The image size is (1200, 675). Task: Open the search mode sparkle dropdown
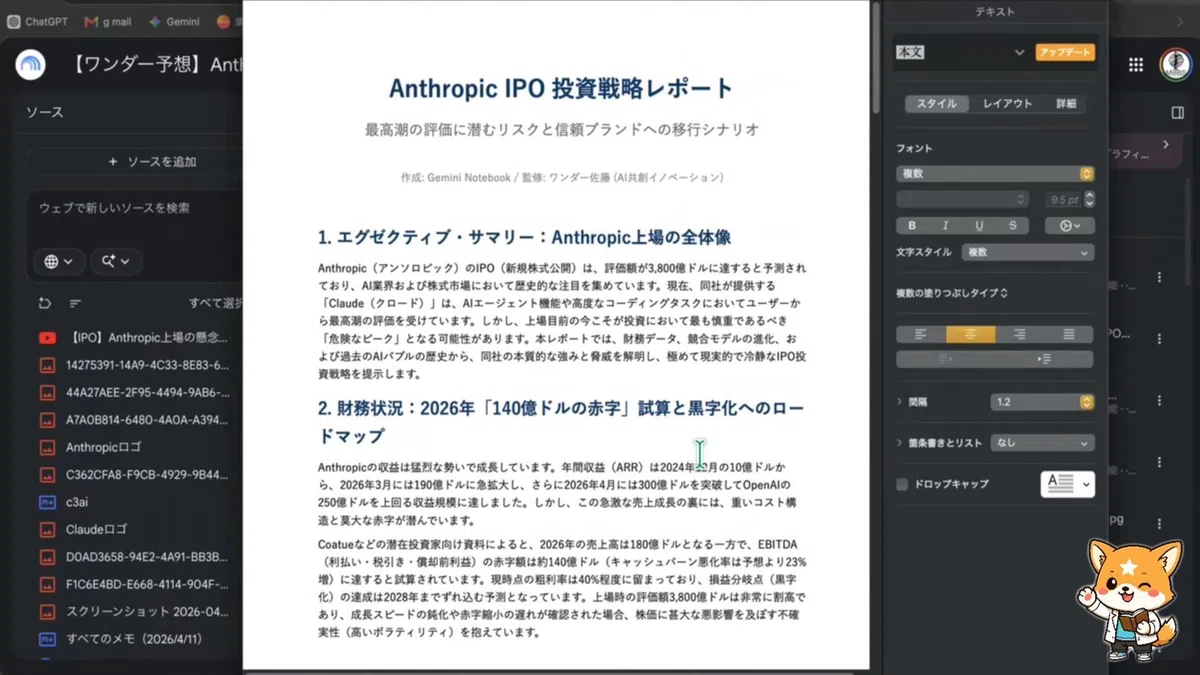116,261
